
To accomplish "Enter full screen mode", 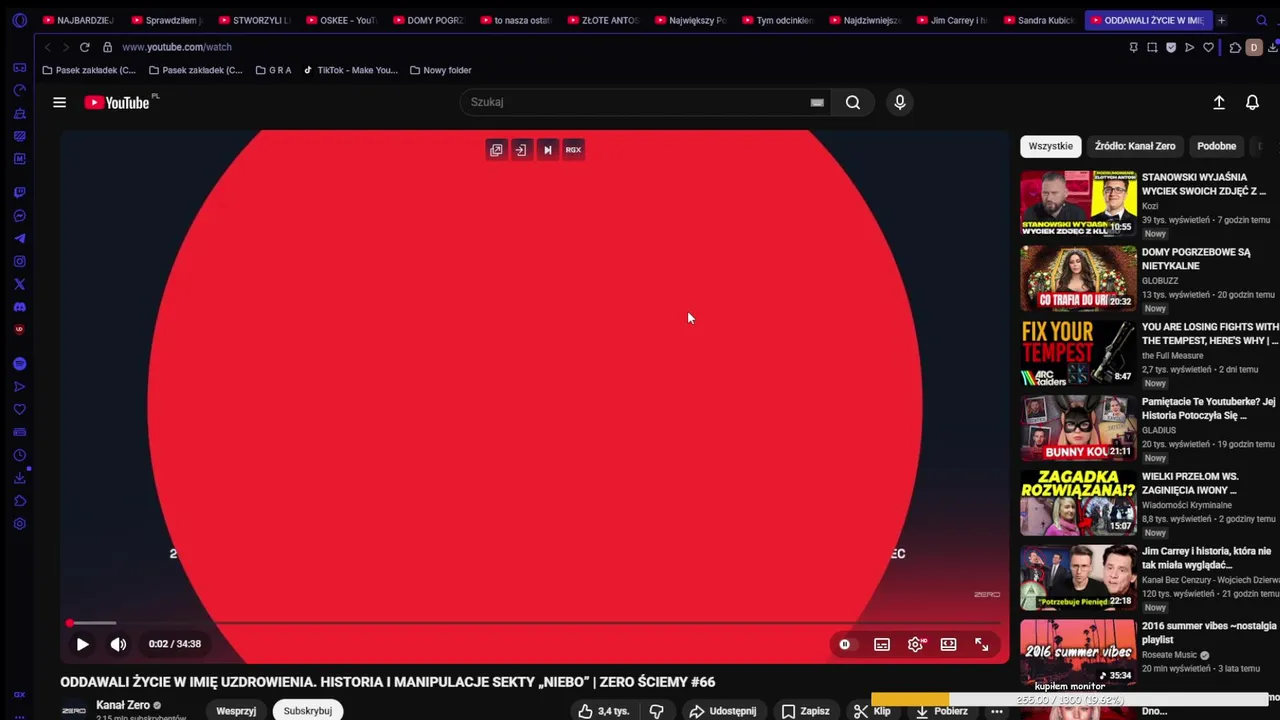I will [982, 644].
